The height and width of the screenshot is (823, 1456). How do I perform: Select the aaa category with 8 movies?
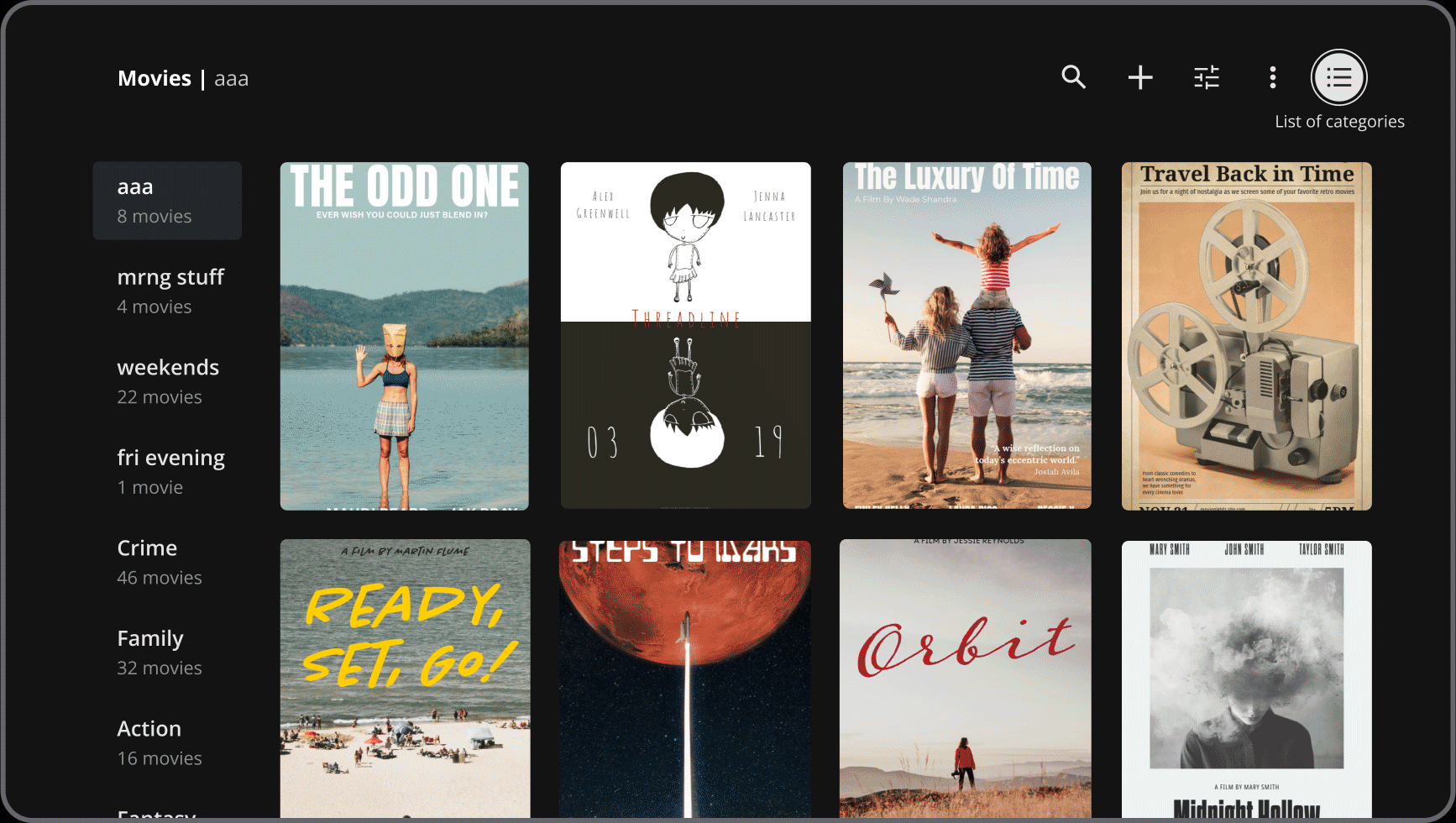coord(167,201)
